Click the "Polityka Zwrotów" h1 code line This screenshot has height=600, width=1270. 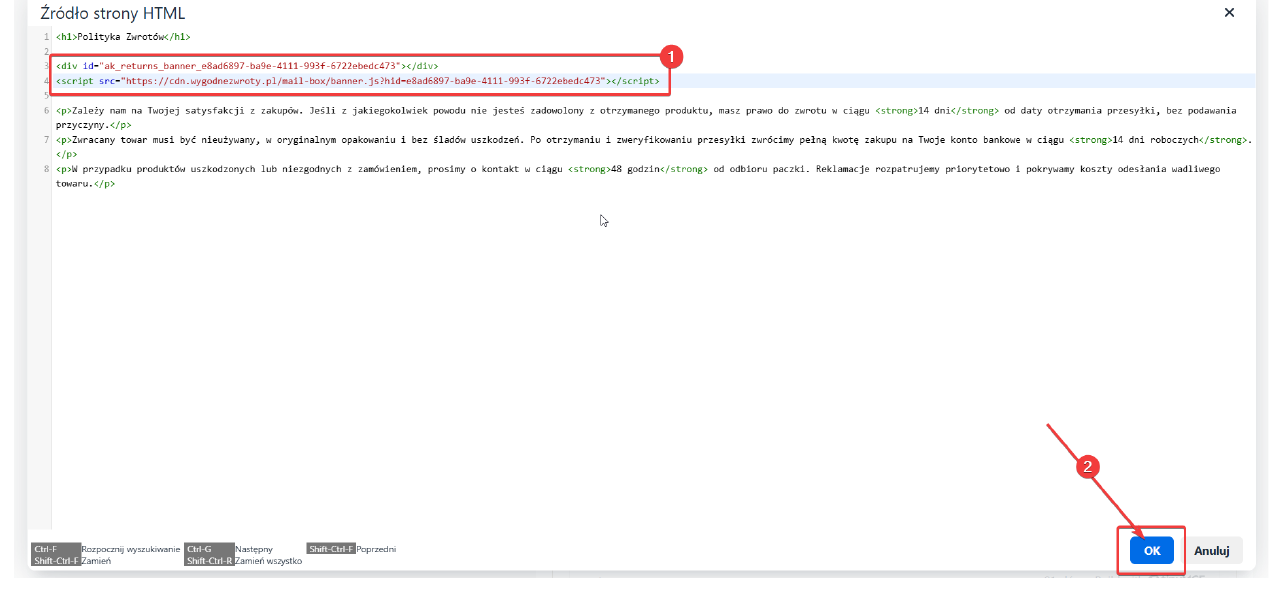[123, 37]
